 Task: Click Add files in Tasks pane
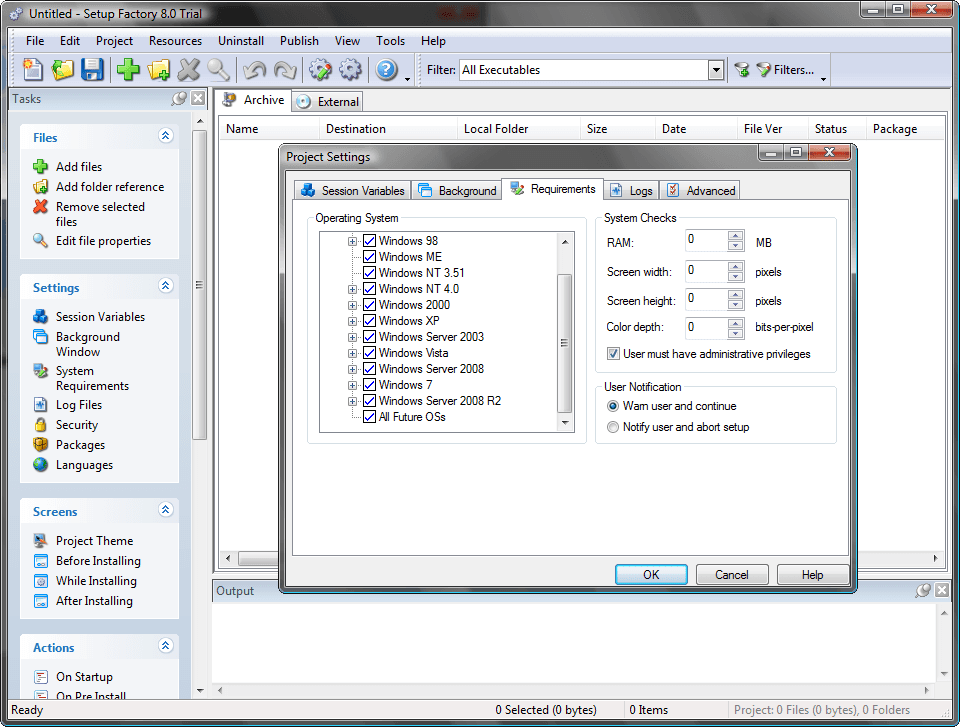[79, 167]
